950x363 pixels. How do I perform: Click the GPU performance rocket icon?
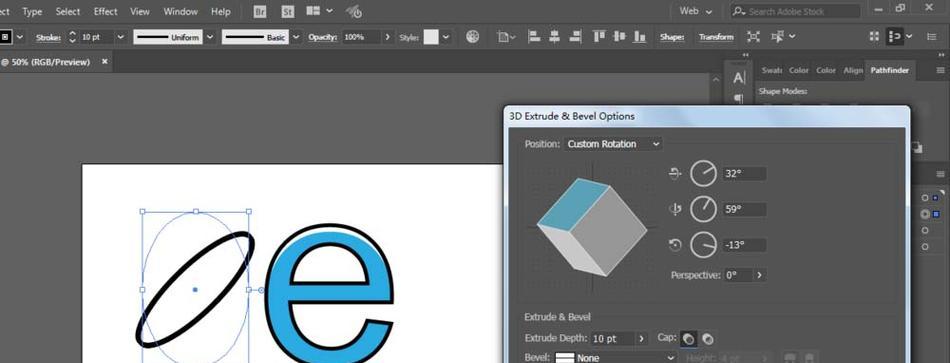[354, 12]
